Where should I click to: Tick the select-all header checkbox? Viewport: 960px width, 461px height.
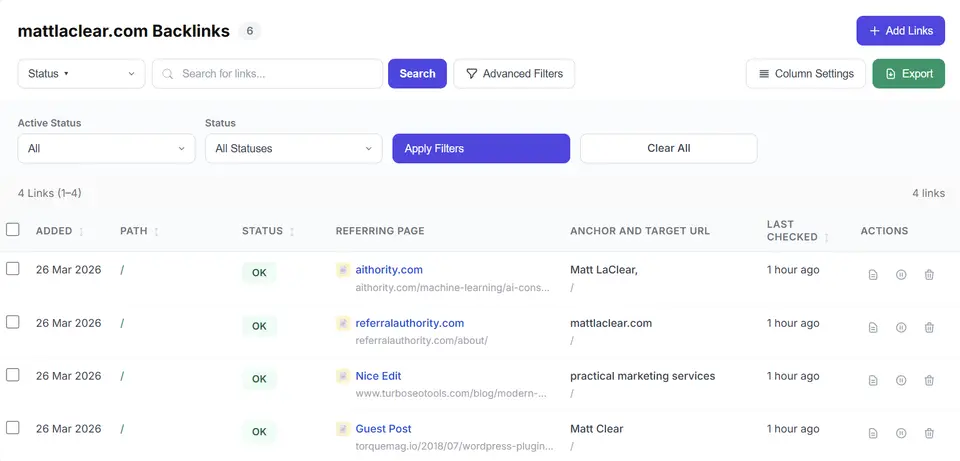tap(13, 230)
